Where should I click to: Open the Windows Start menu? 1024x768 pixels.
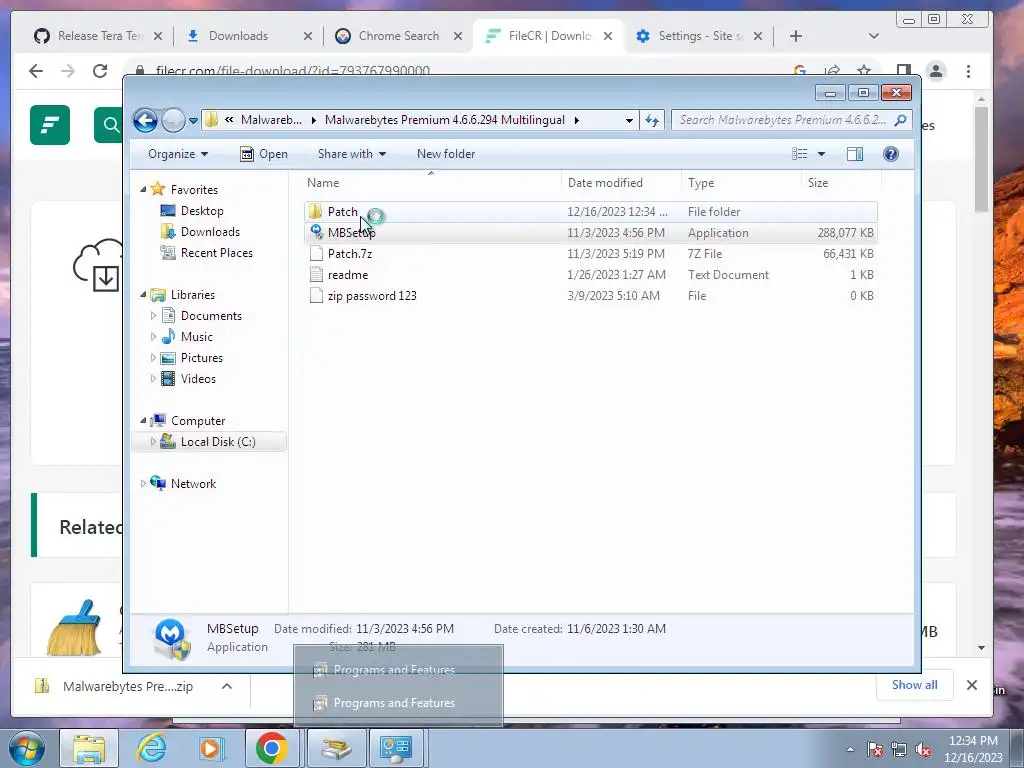27,748
